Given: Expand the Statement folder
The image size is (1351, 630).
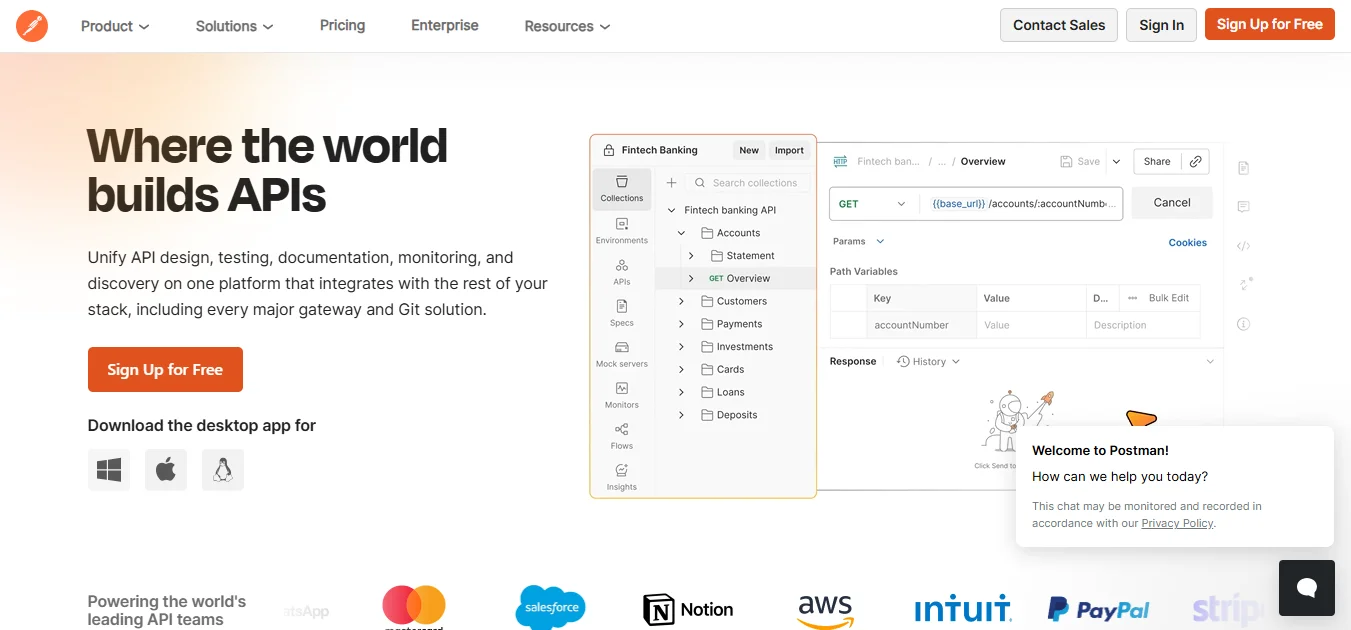Looking at the screenshot, I should point(691,256).
